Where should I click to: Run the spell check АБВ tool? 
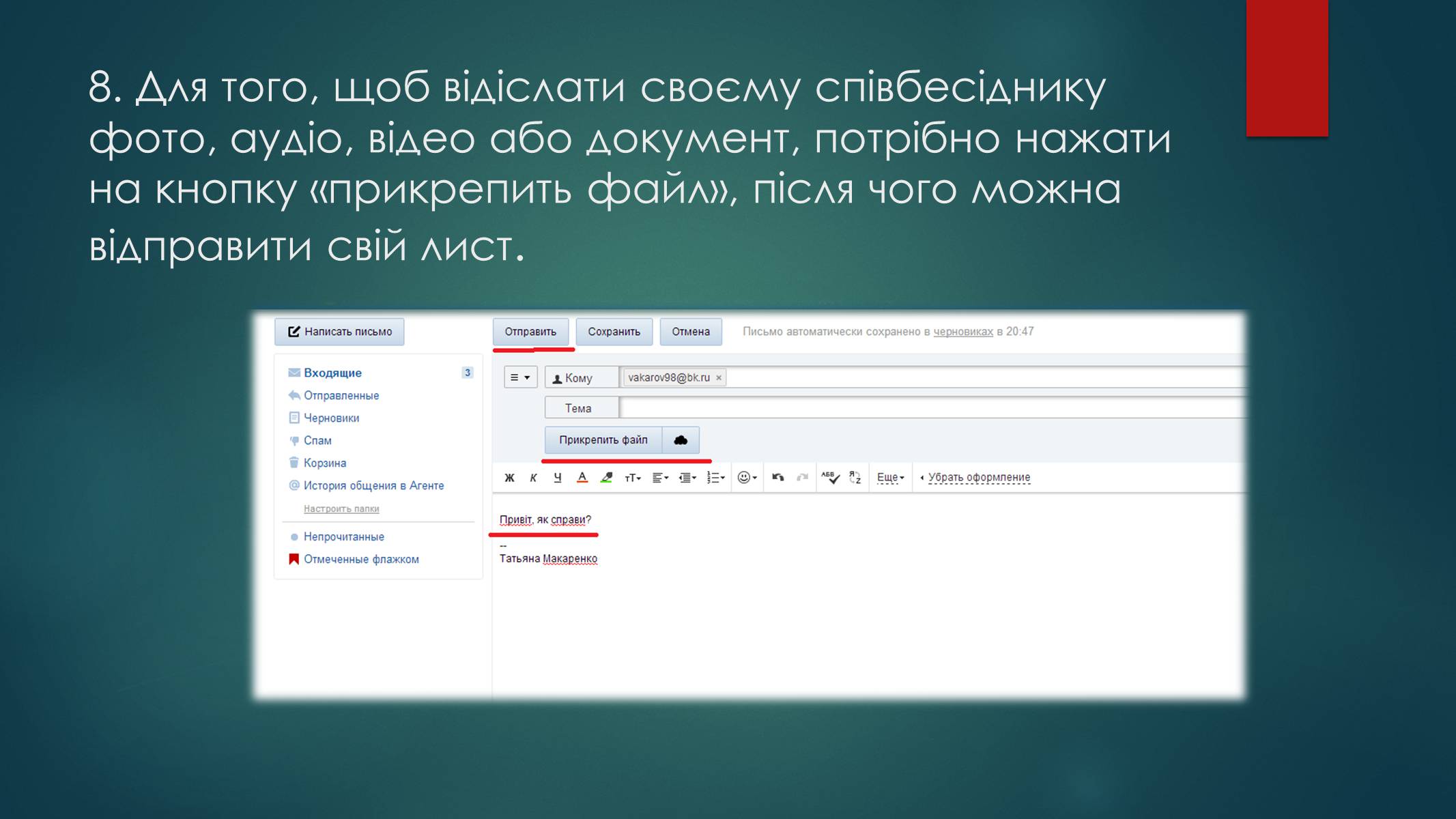pyautogui.click(x=830, y=478)
